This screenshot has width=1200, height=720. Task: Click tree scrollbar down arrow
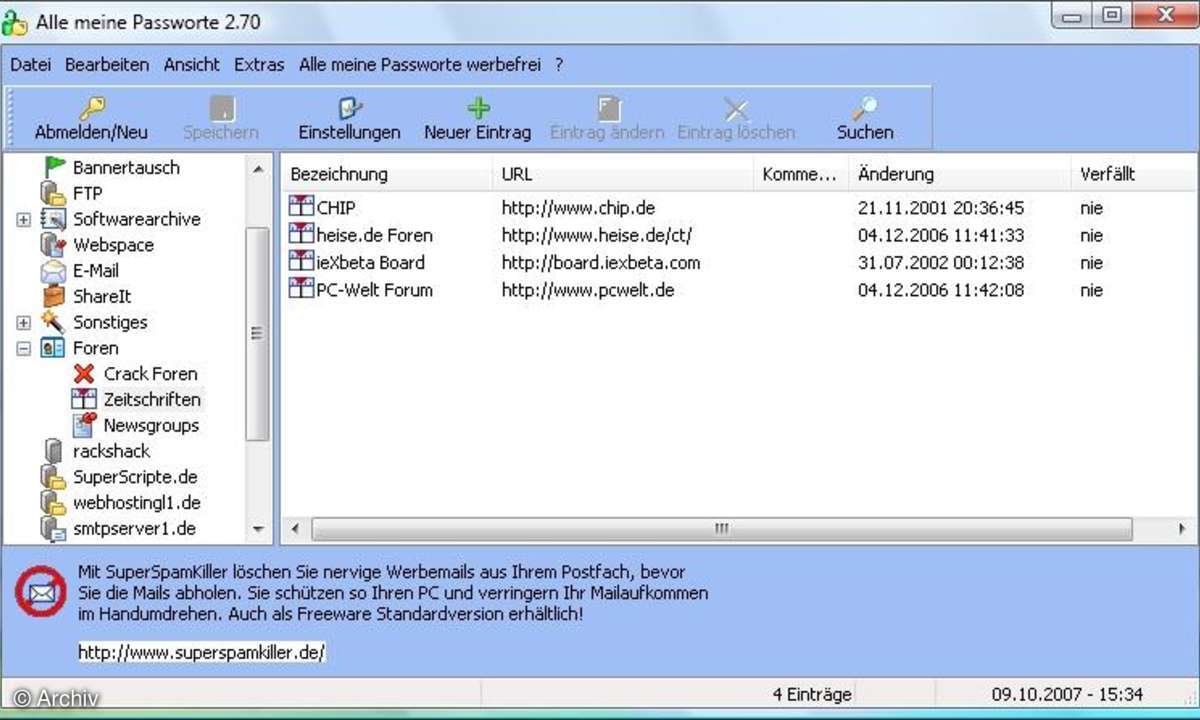click(258, 529)
